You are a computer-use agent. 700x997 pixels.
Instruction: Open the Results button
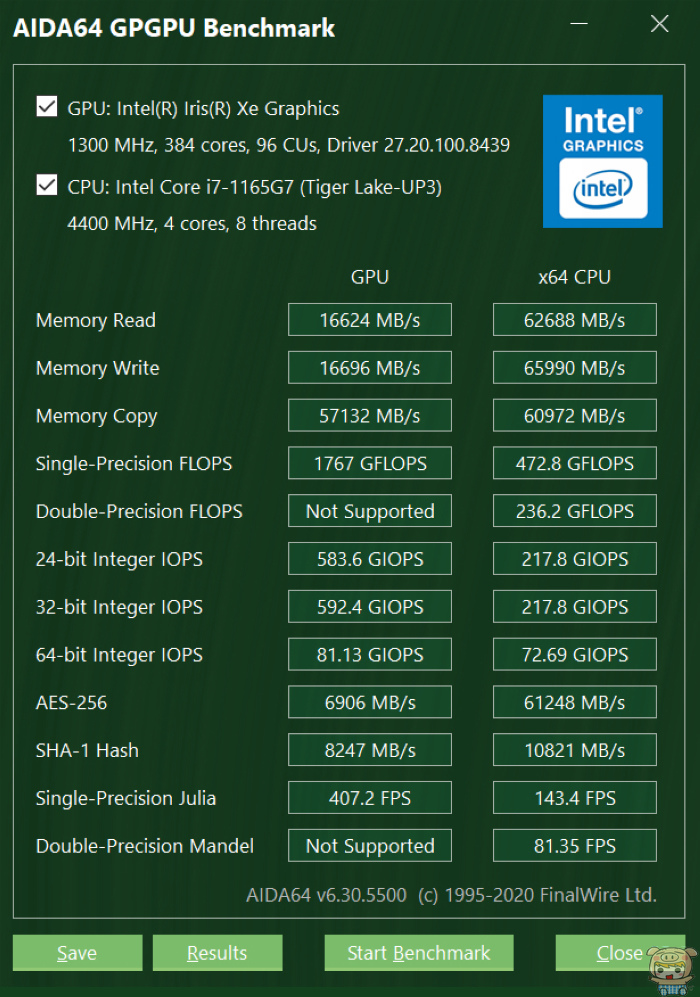coord(217,953)
